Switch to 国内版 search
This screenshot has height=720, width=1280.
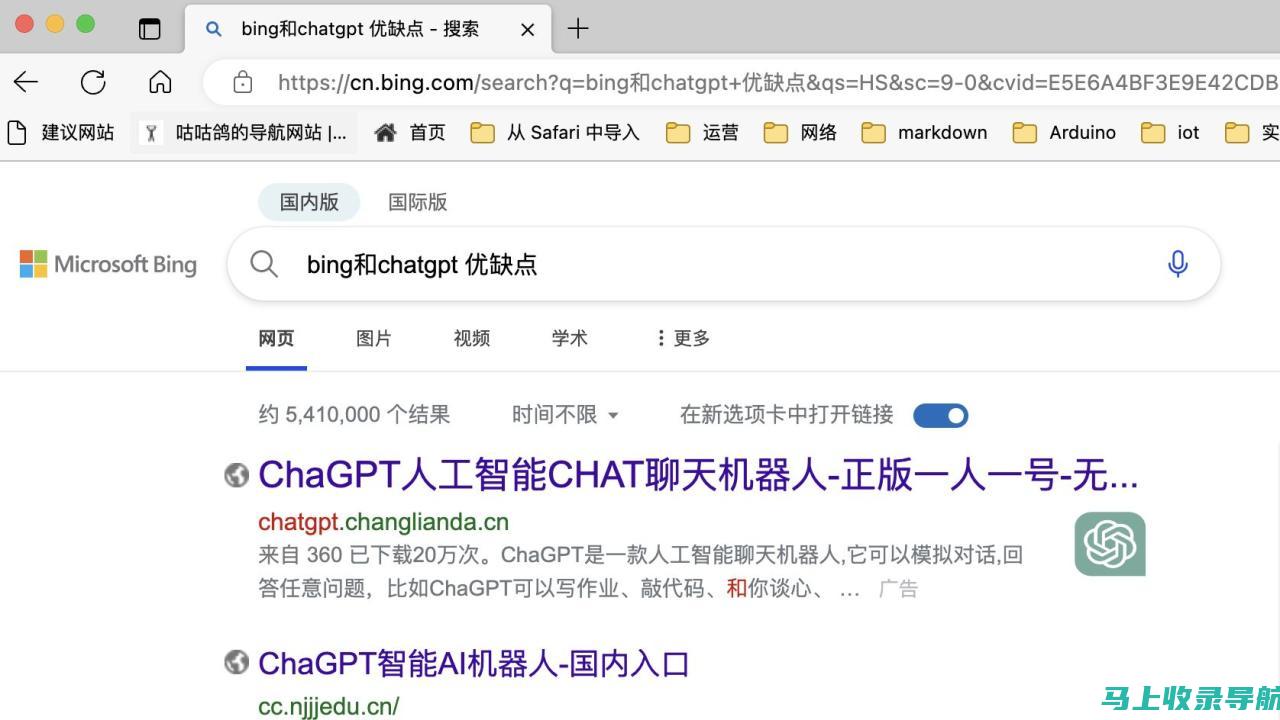point(309,202)
